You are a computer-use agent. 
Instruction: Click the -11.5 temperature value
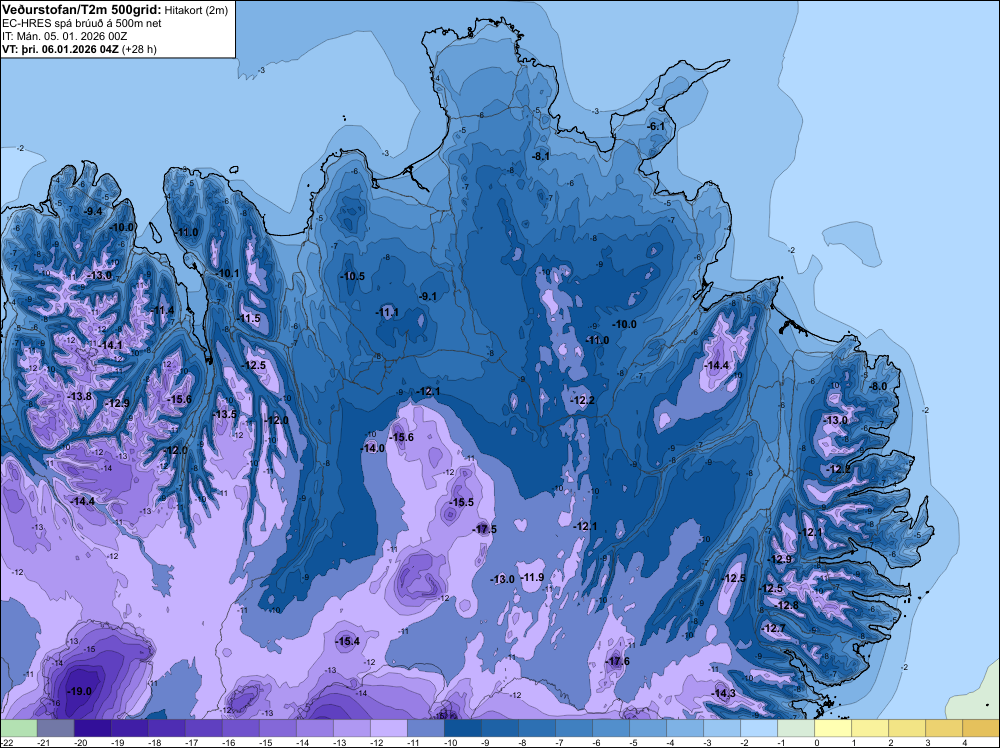[x=249, y=318]
